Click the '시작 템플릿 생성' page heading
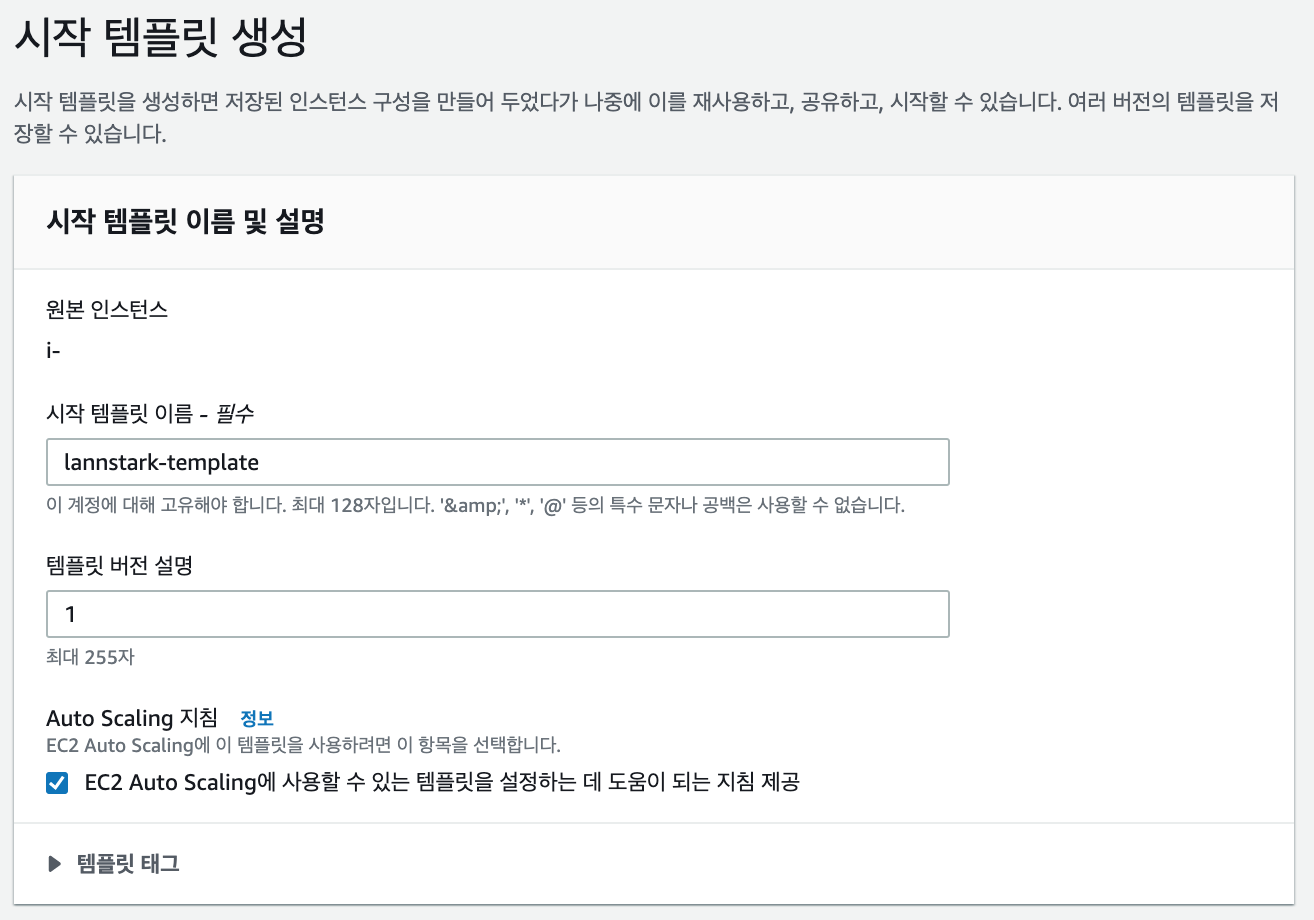The image size is (1314, 920). point(161,38)
